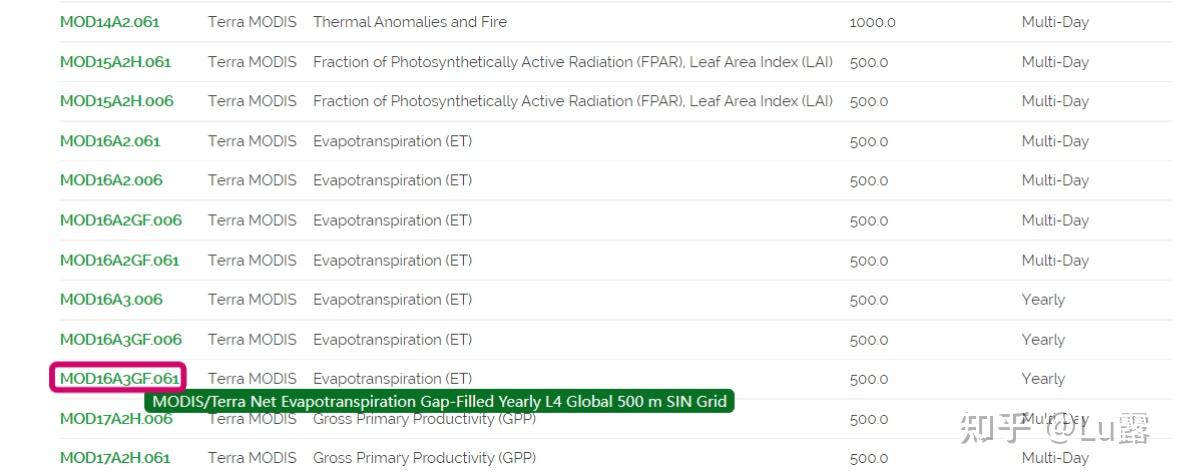Open the MOD16A3GF.006 product link

(120, 340)
